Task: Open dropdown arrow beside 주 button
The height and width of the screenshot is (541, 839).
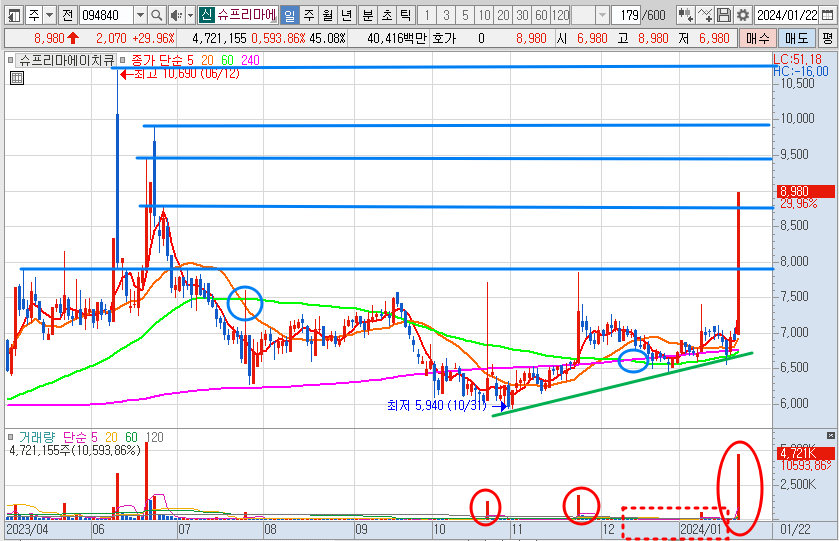Action: click(50, 15)
